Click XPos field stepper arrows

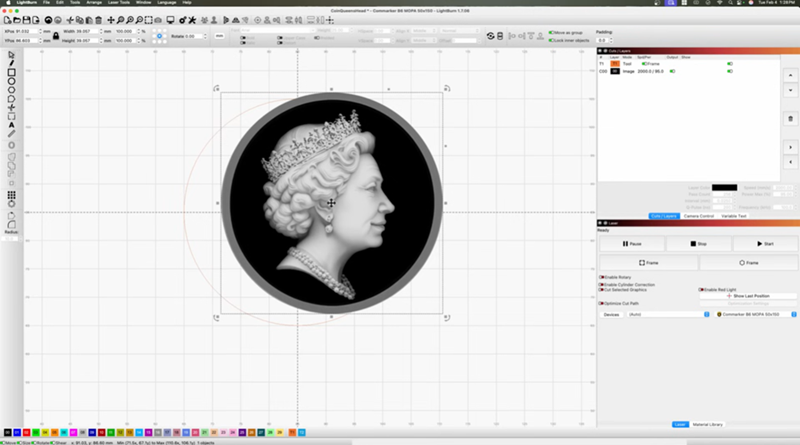pos(40,31)
